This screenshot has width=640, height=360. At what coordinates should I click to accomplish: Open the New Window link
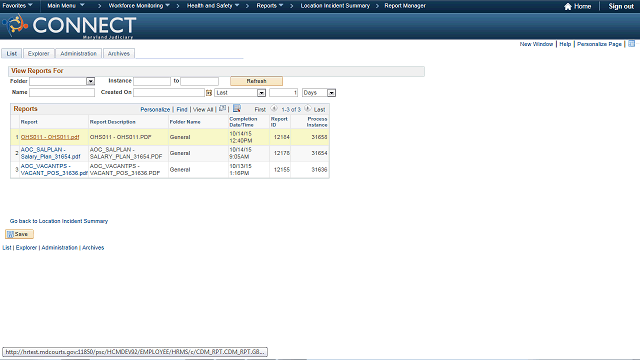point(536,44)
